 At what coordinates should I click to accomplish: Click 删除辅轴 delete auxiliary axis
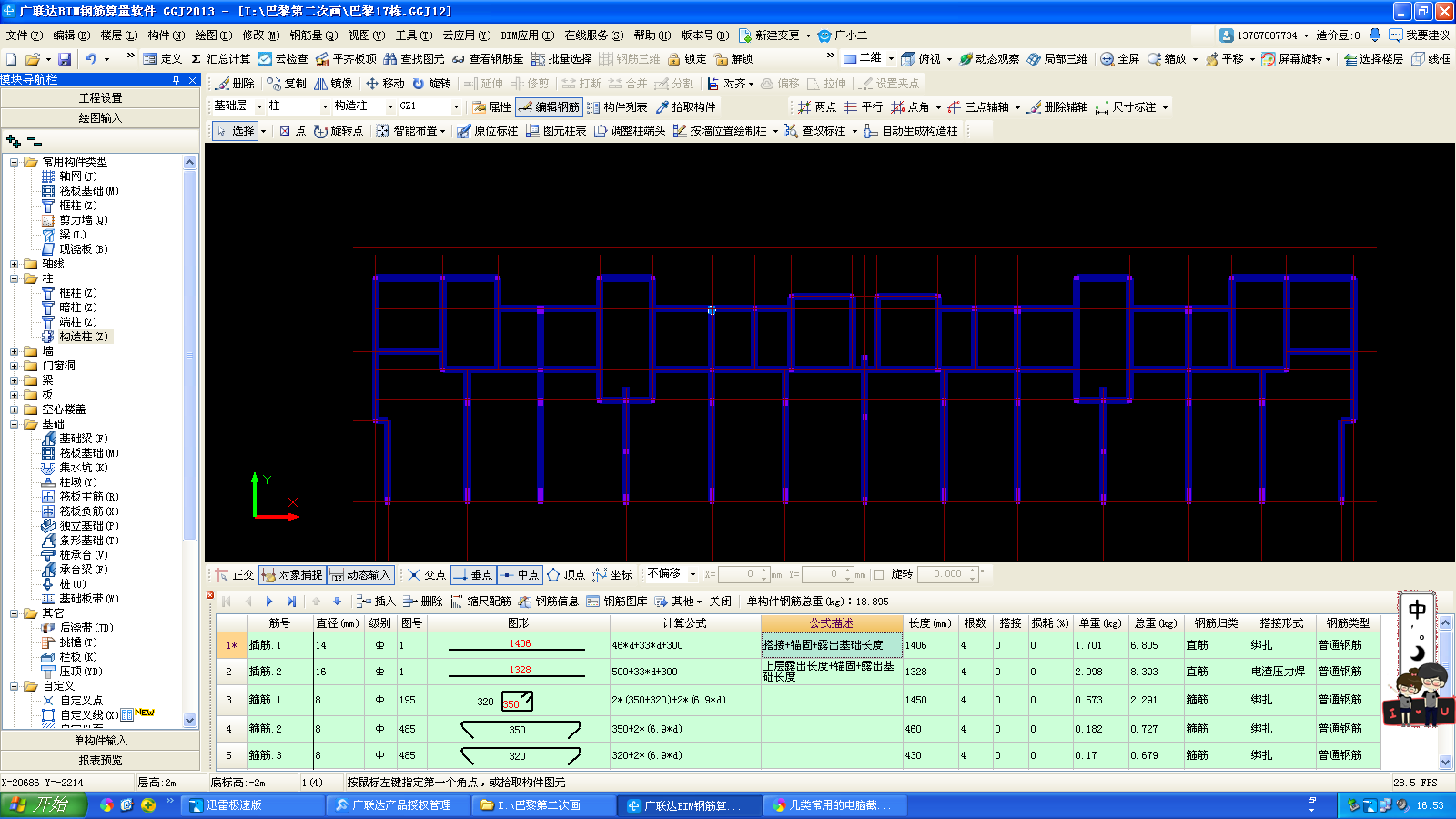coord(1057,106)
